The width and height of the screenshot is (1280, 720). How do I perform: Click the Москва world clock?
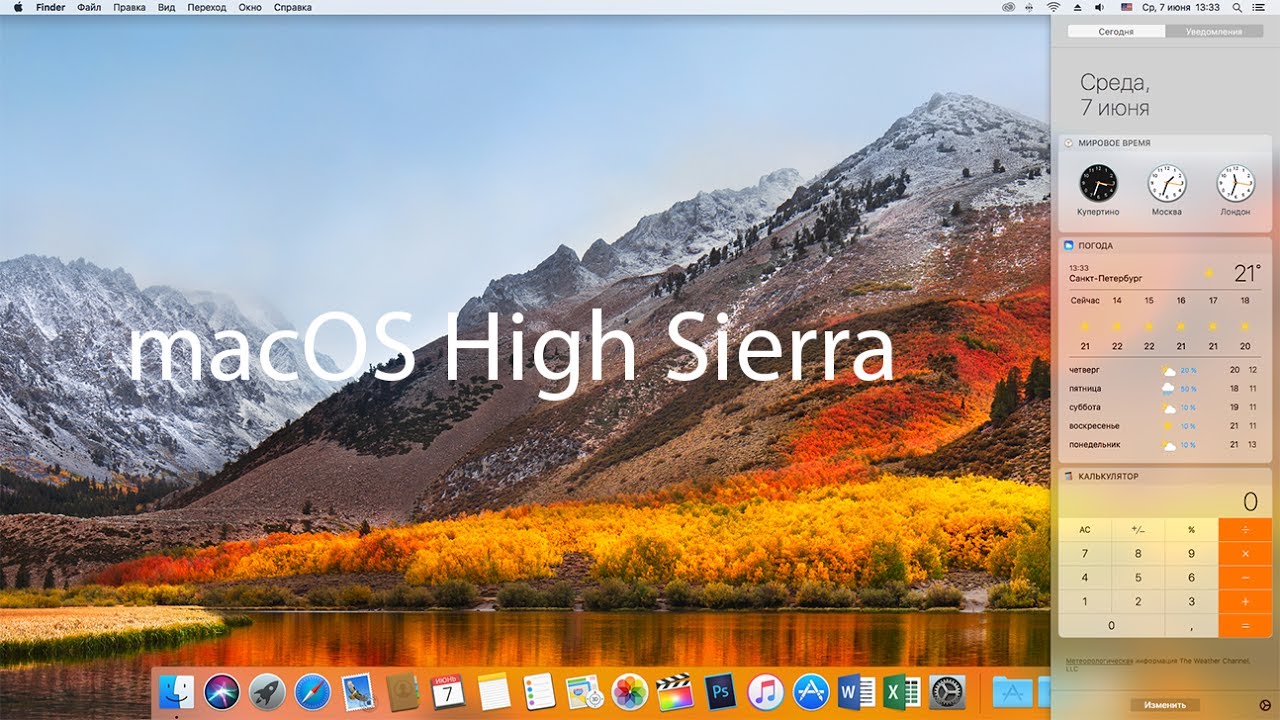tap(1166, 187)
